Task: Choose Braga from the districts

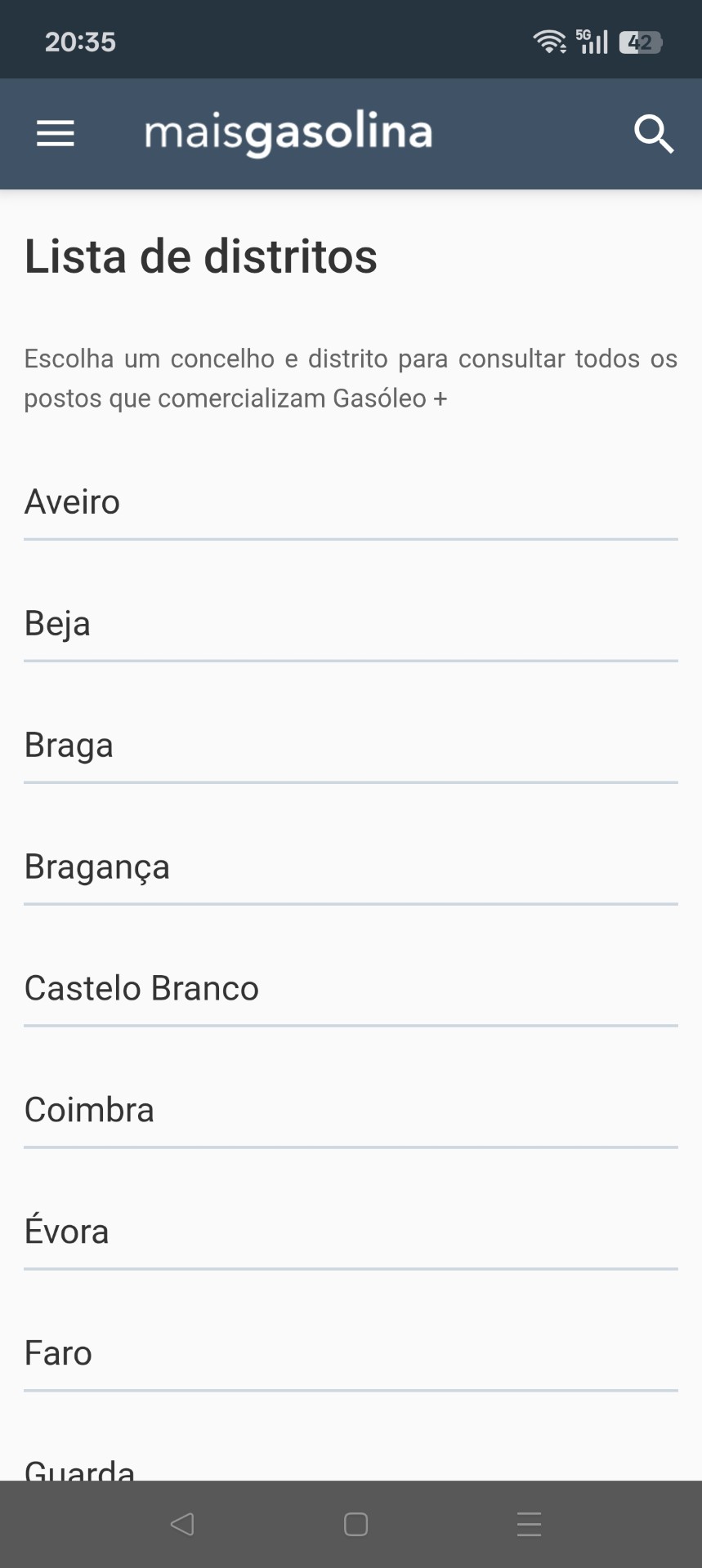Action: [x=69, y=746]
